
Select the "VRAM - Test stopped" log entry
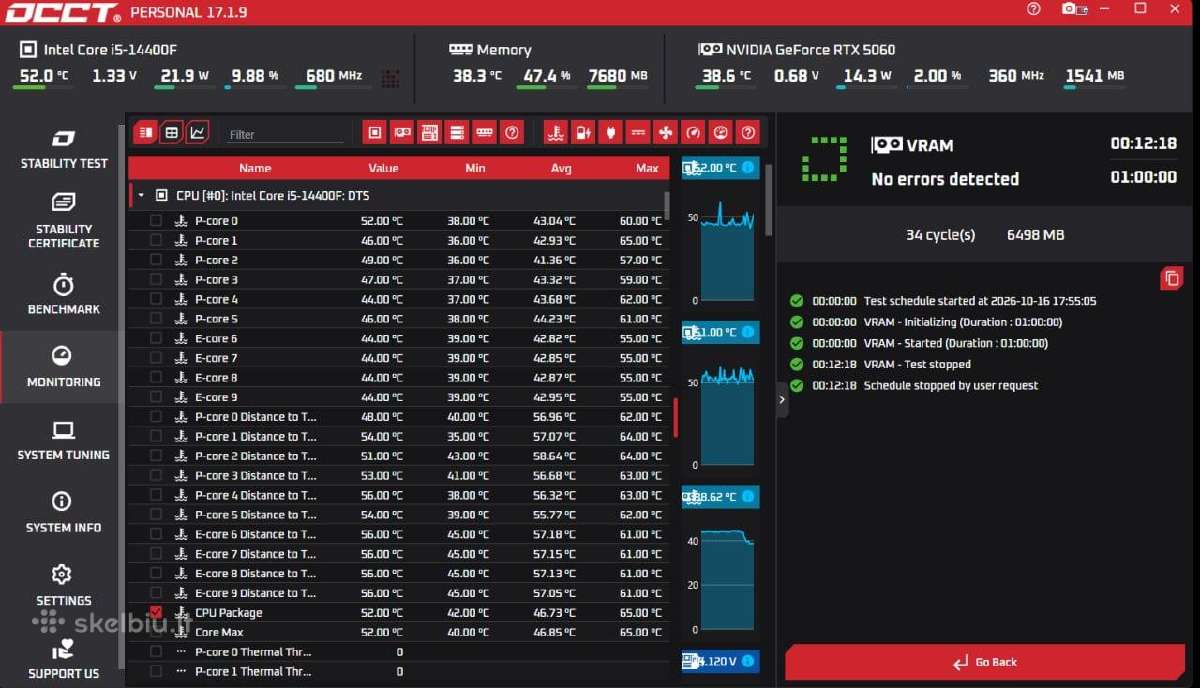click(x=917, y=364)
